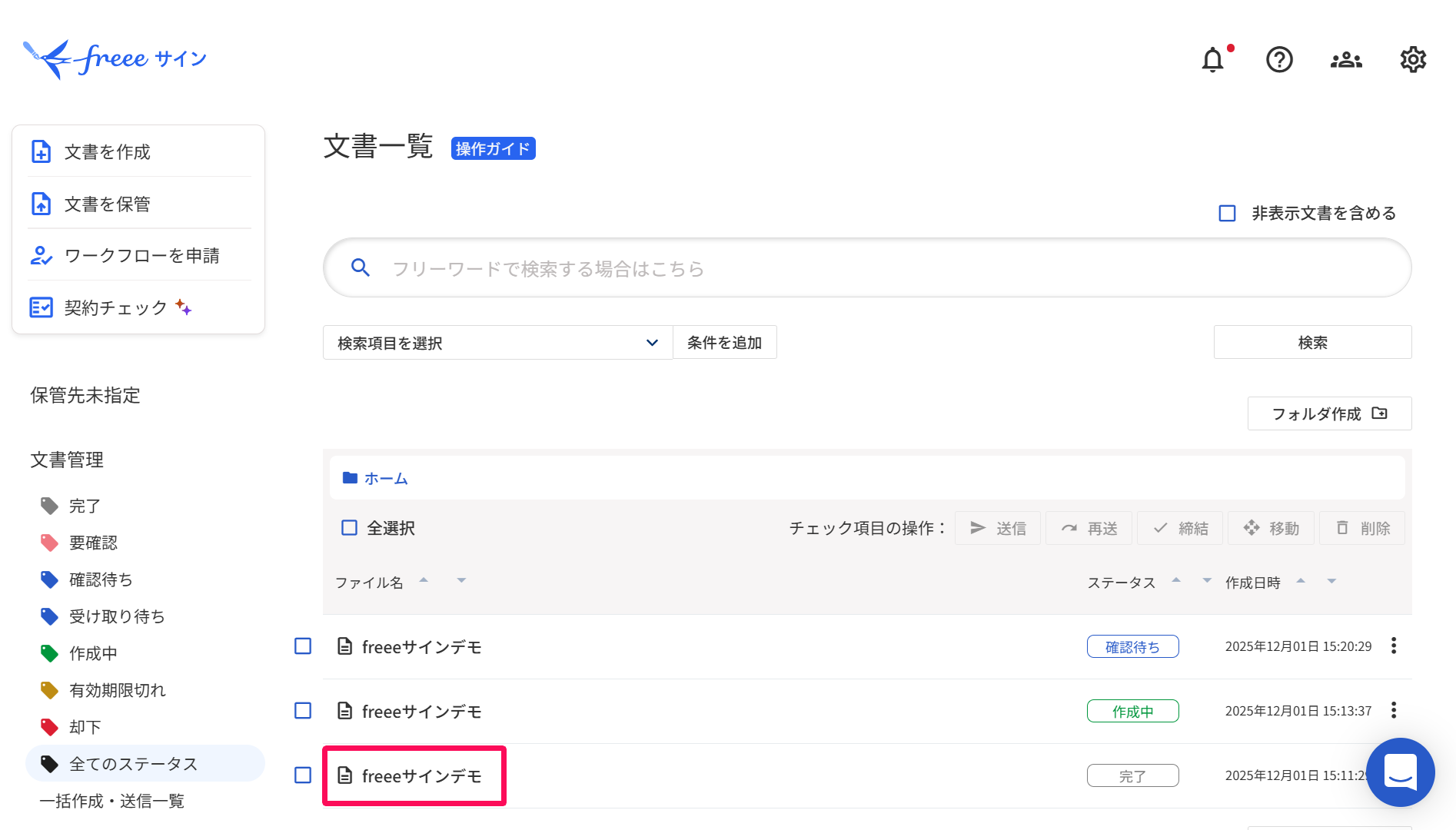
Task: Click the 再送 action button
Action: (1089, 528)
